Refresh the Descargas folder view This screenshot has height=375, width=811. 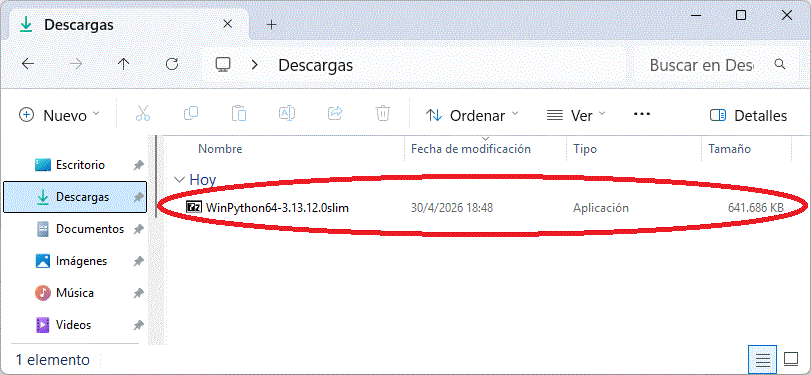(172, 64)
